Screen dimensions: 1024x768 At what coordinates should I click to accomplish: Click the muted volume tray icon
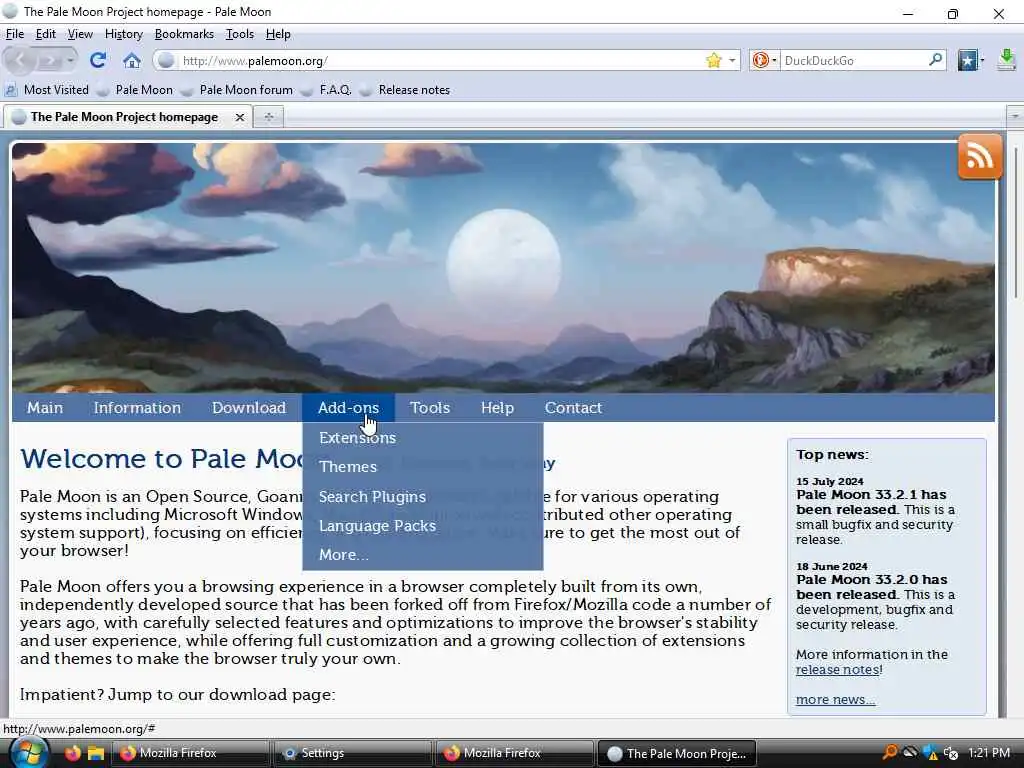pyautogui.click(x=950, y=753)
